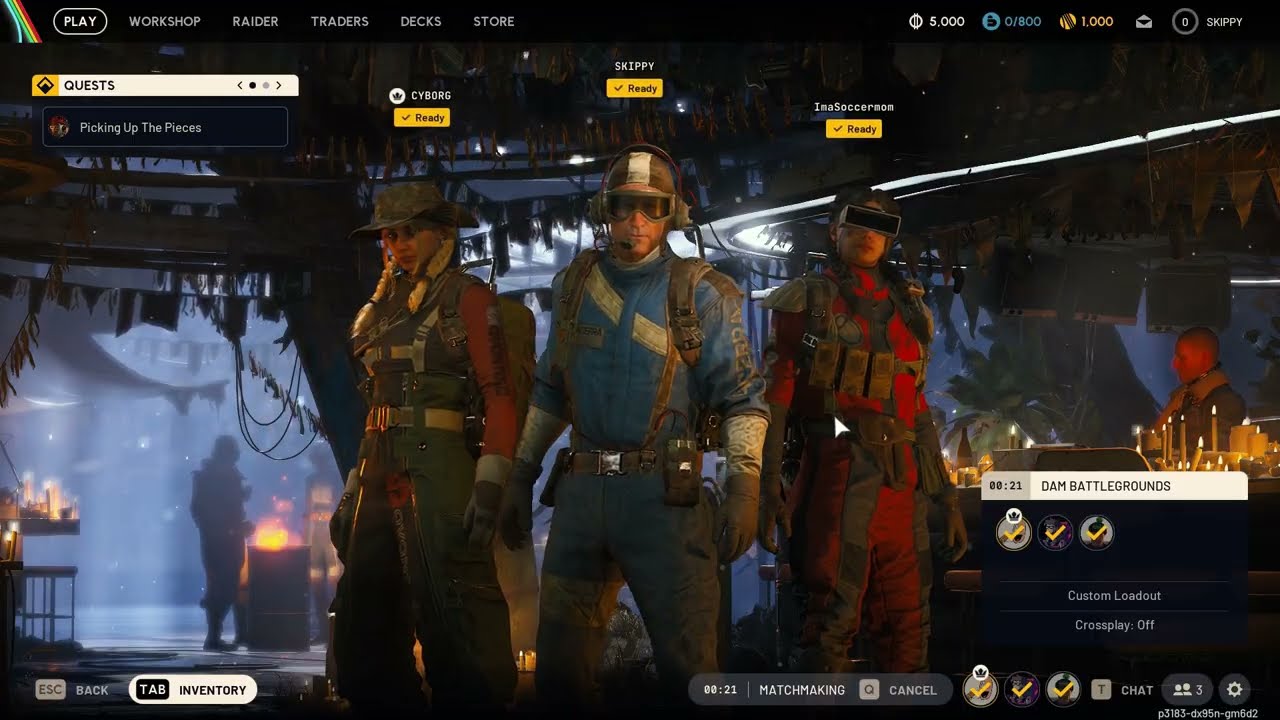Open the PLAY tab

[x=80, y=21]
